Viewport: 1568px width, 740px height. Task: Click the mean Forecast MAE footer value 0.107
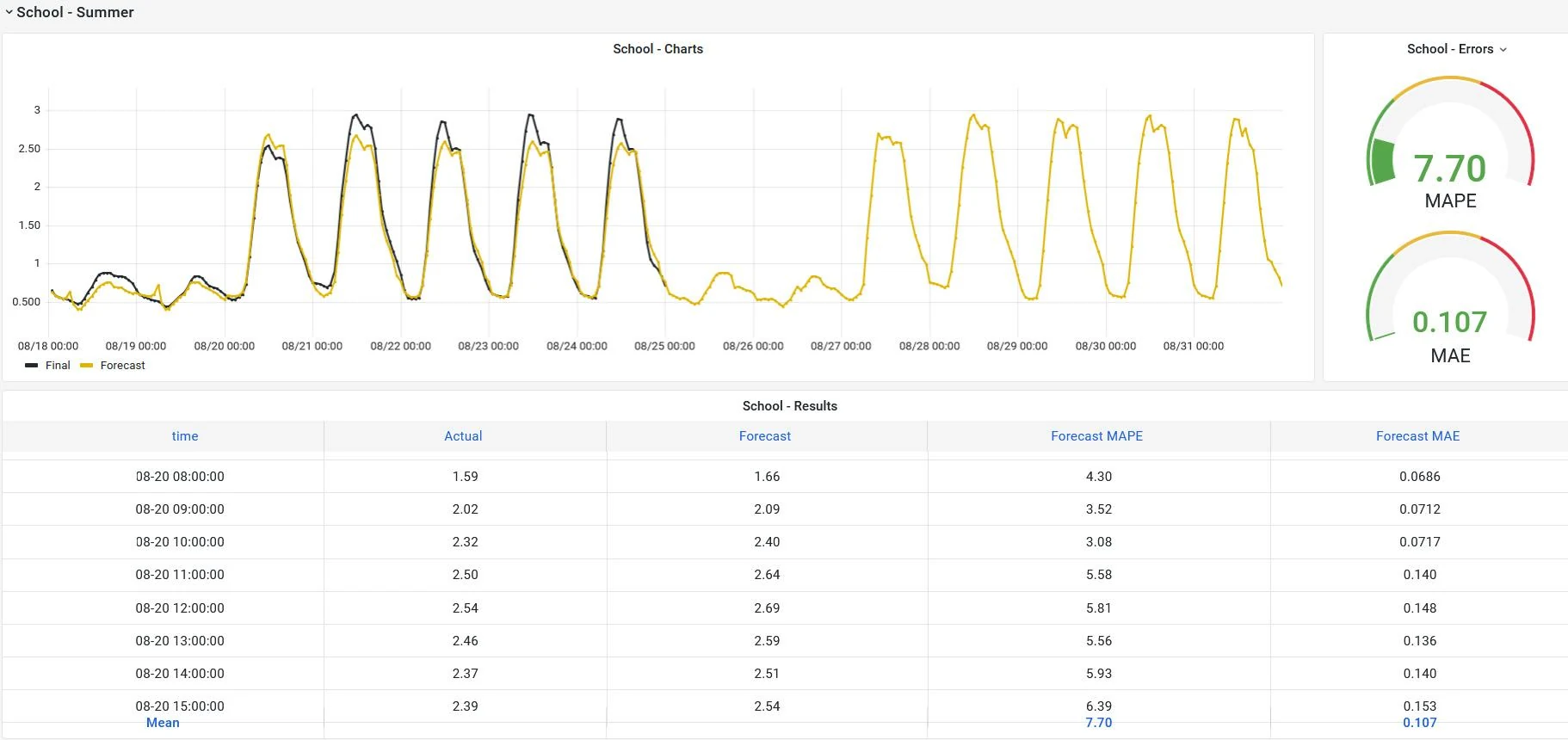1420,723
